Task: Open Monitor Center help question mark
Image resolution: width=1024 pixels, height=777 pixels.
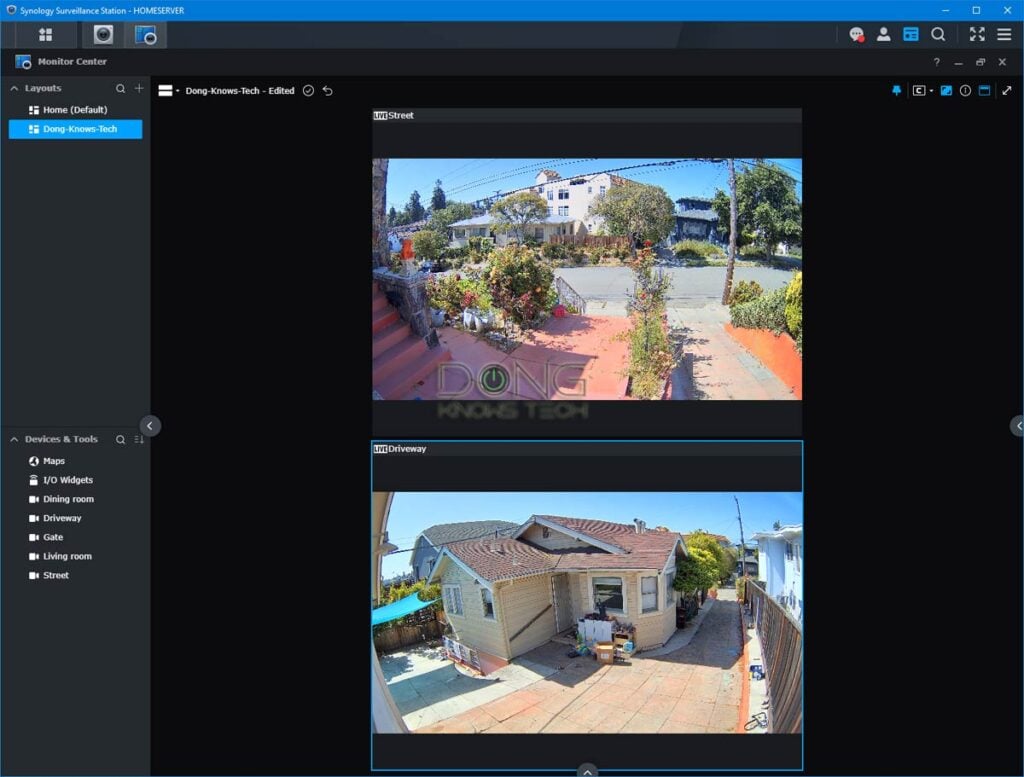Action: tap(936, 62)
